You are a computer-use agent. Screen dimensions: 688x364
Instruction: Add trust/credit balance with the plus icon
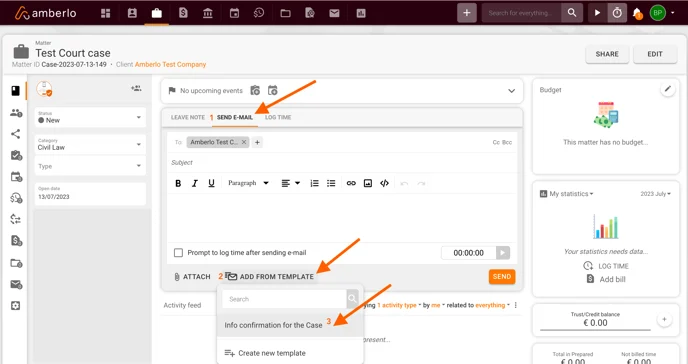click(x=664, y=319)
